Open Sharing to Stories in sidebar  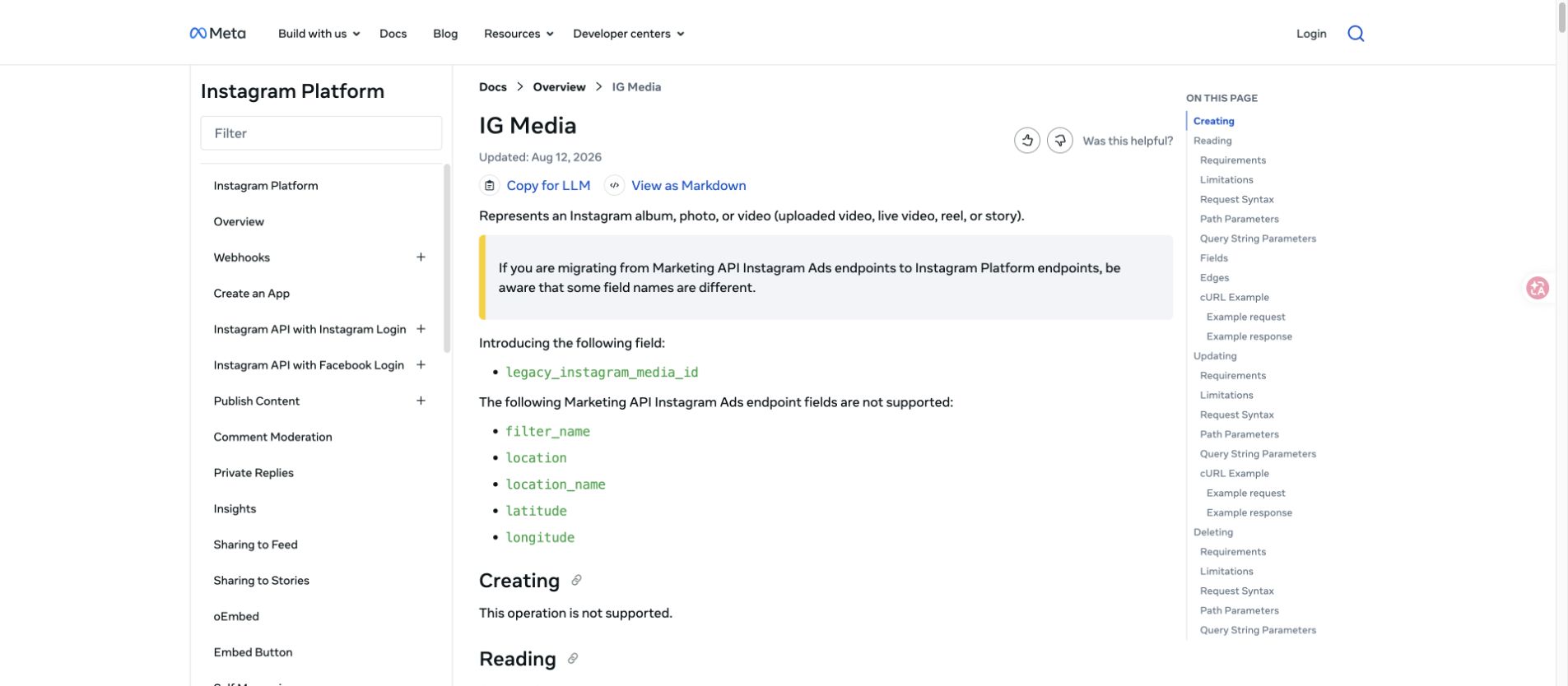[261, 580]
